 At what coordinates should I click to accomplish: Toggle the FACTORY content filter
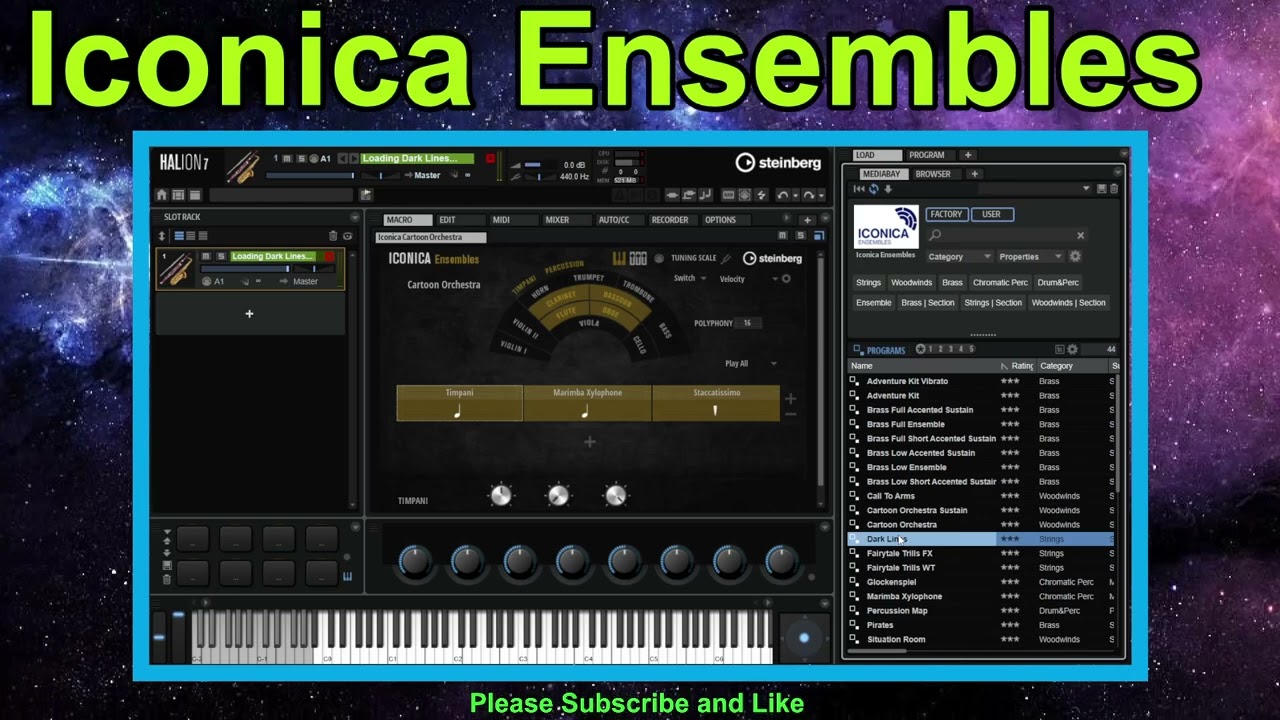click(946, 214)
